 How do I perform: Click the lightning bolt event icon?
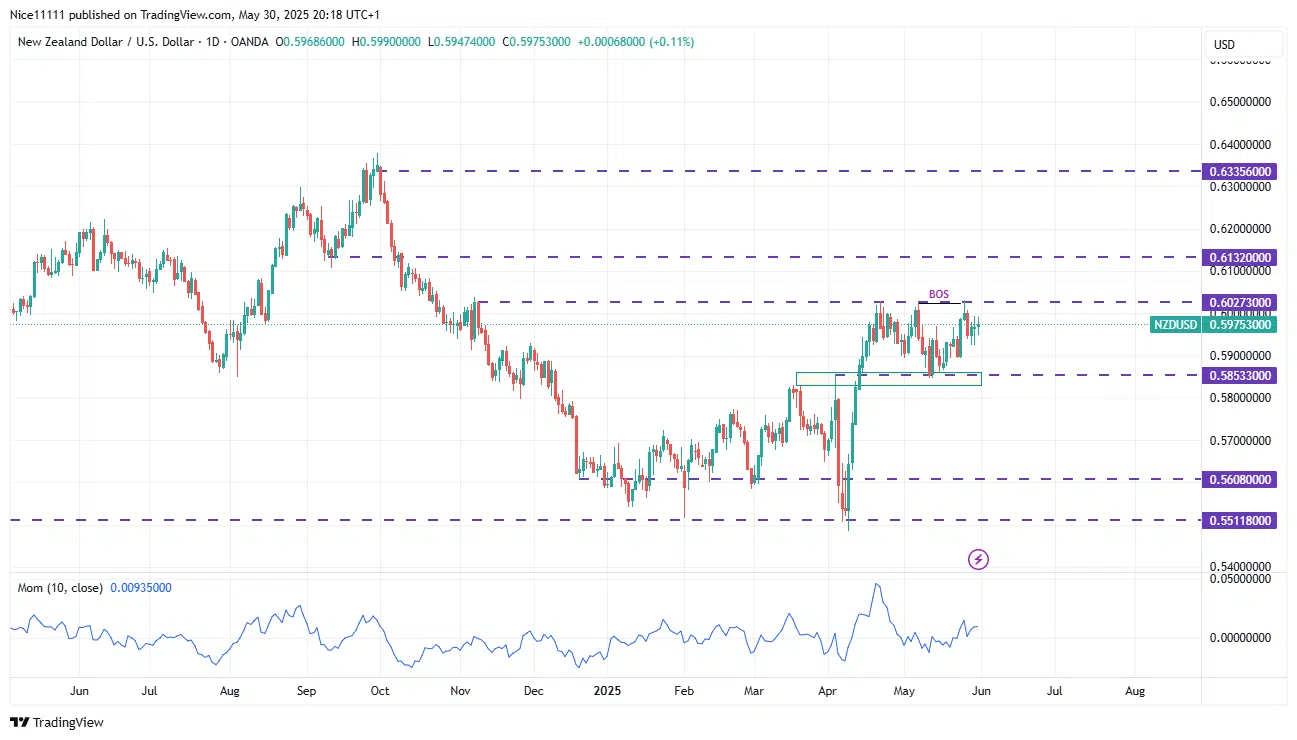coord(978,560)
